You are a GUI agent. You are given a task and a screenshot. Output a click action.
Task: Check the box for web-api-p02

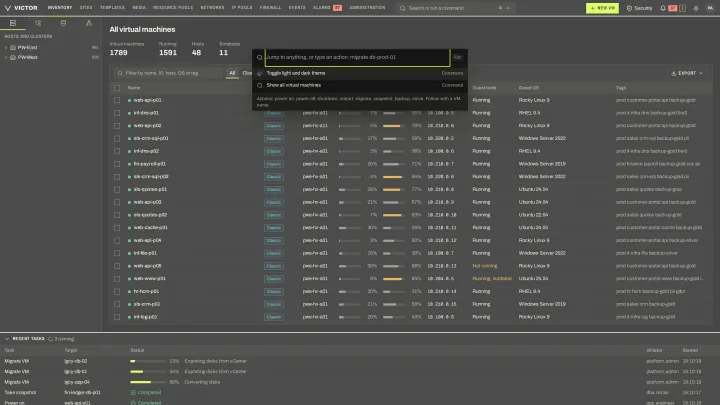(117, 126)
